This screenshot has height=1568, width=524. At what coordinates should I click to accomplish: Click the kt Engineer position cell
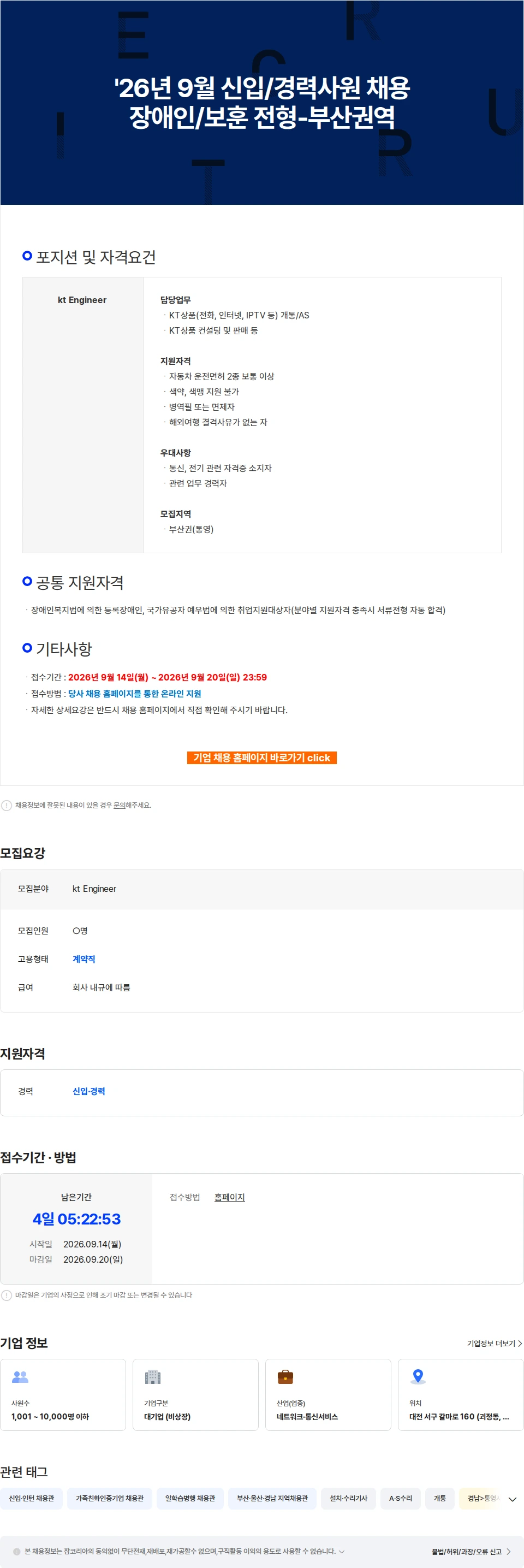click(83, 415)
